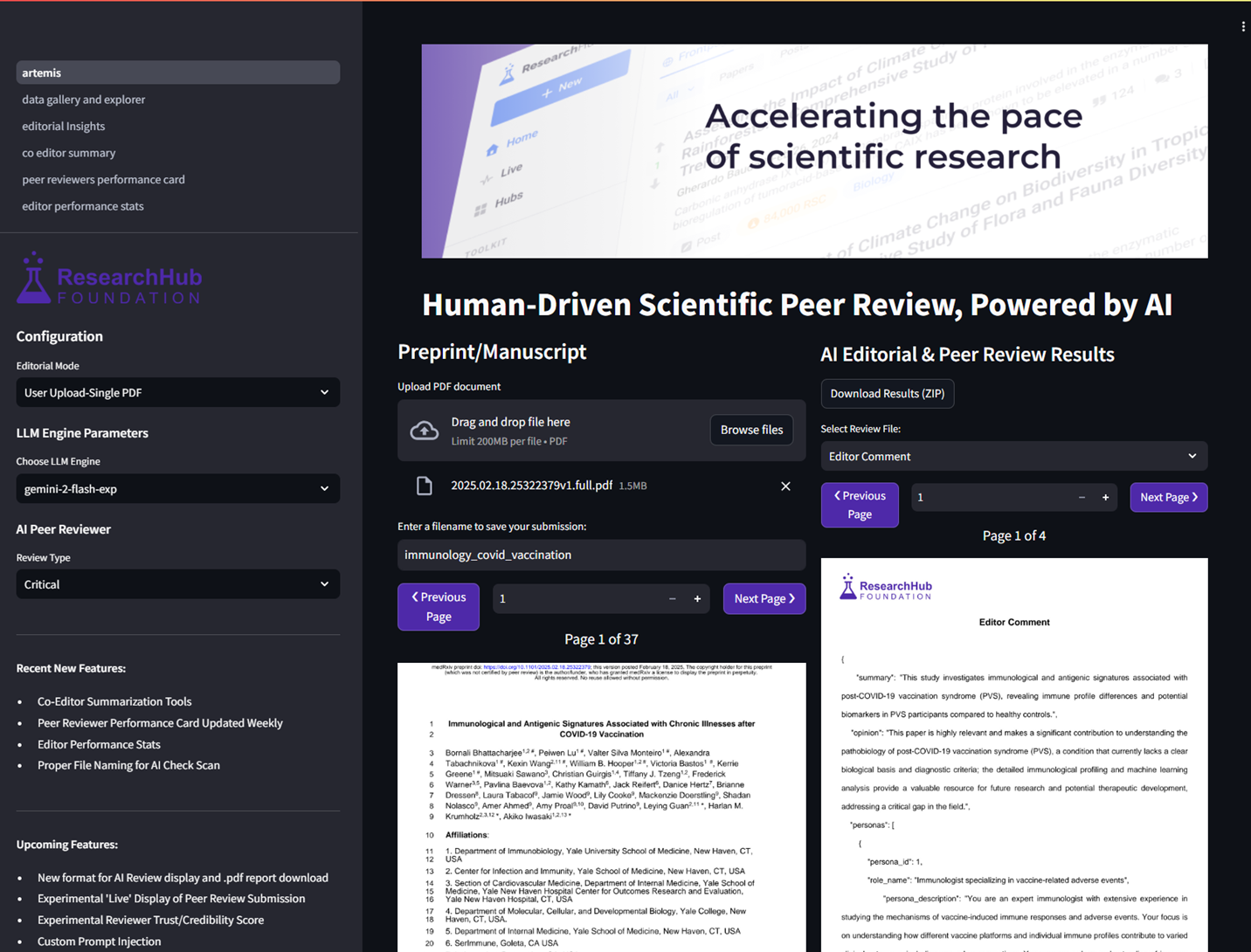Click the ResearchHub Foundation sidebar logo
Screen dimensions: 1251x952
(x=109, y=279)
